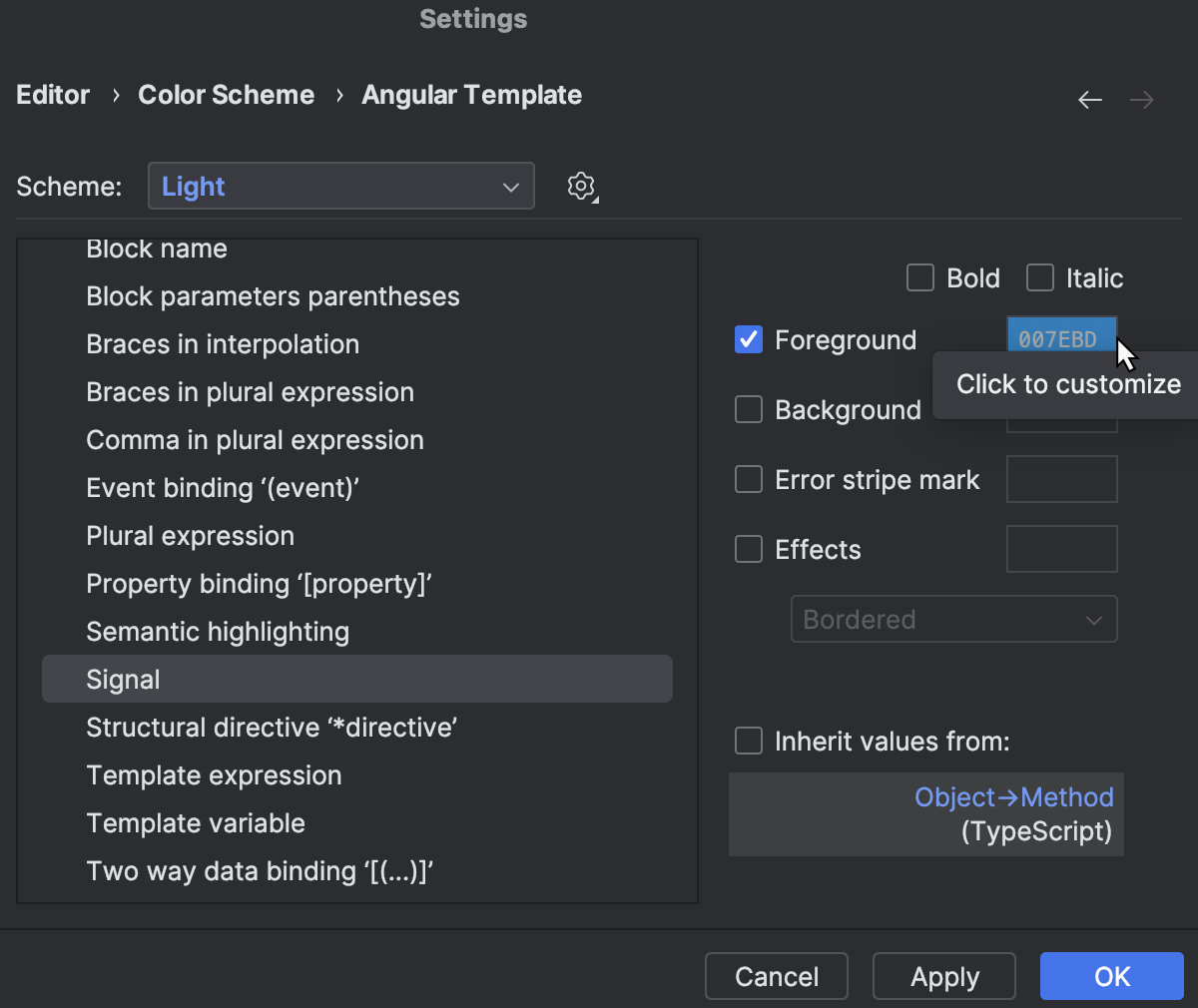Click the back navigation arrow
The width and height of the screenshot is (1198, 1008).
click(1090, 99)
